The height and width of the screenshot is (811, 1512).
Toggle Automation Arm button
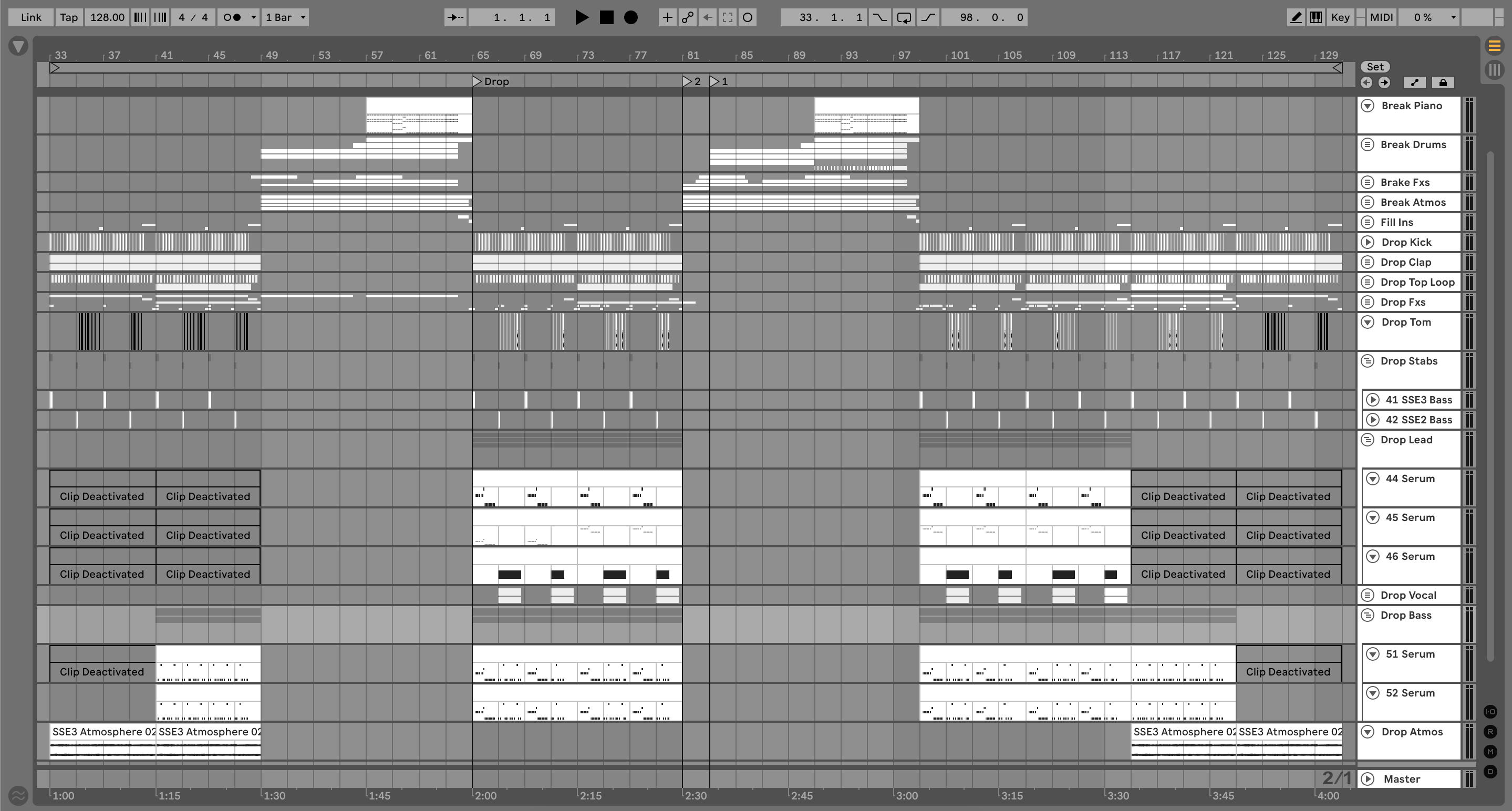[687, 17]
